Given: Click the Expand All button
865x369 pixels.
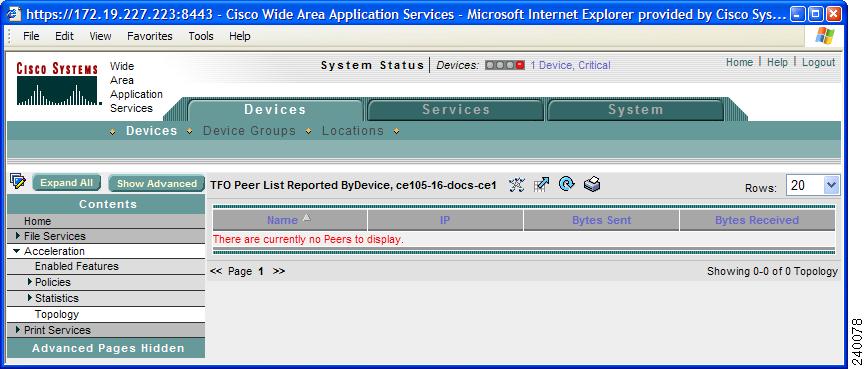Looking at the screenshot, I should [x=67, y=183].
